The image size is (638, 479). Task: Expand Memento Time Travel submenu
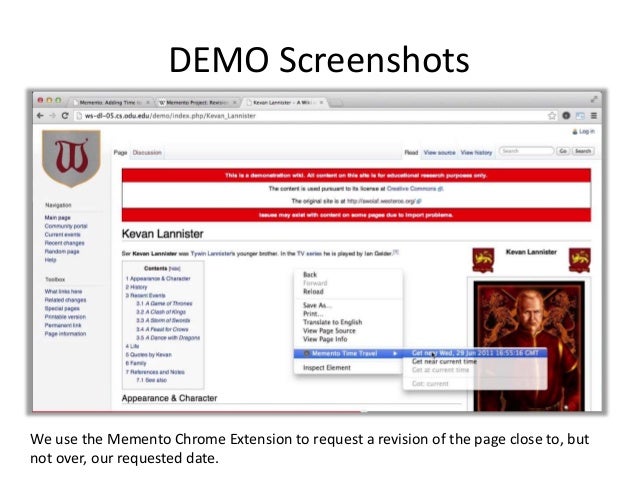pyautogui.click(x=348, y=353)
